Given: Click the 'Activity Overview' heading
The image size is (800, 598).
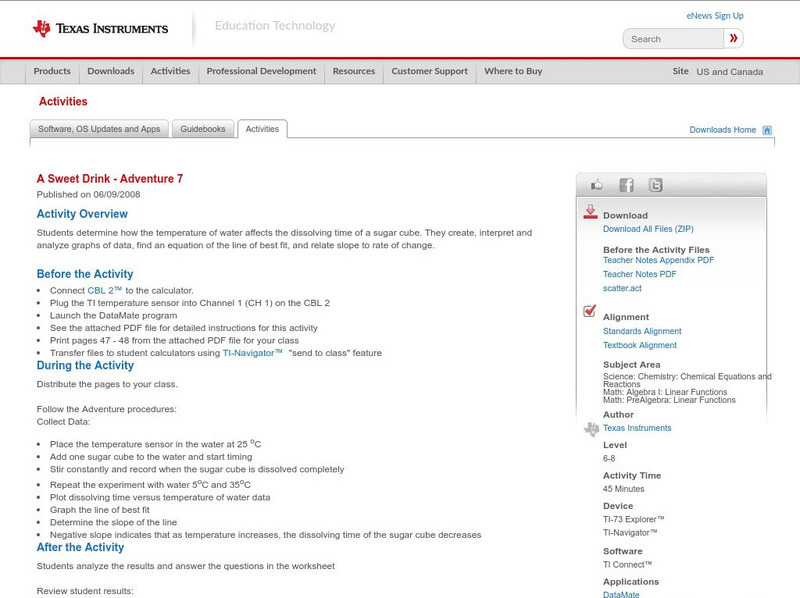Looking at the screenshot, I should click(x=82, y=214).
